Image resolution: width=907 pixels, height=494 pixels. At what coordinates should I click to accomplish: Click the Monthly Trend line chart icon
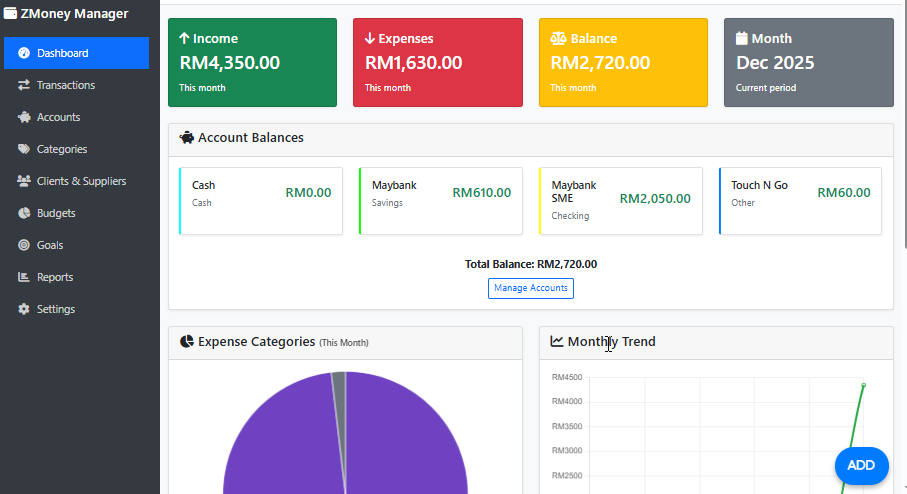(557, 341)
